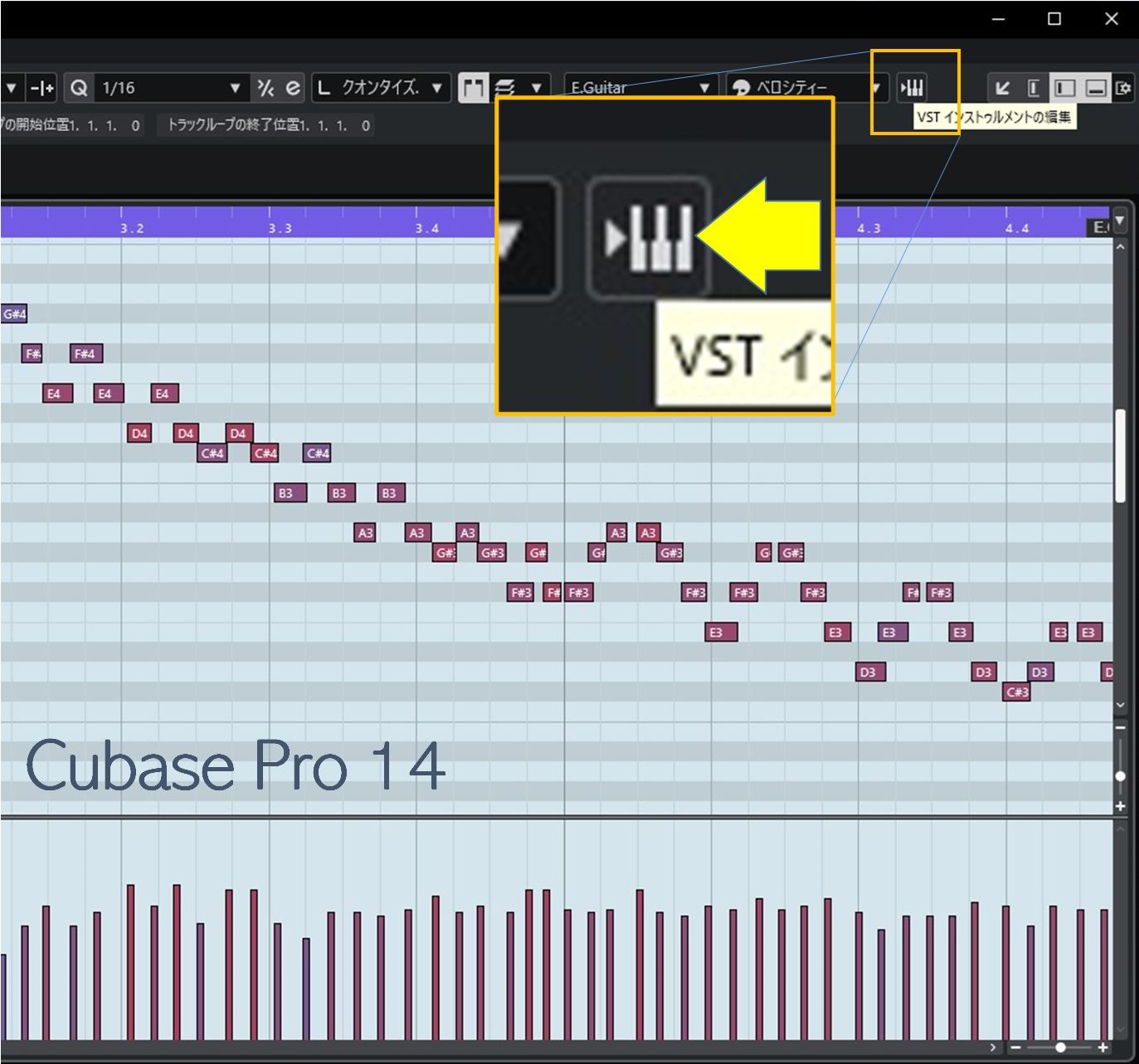
Task: Toggle the auto-apply quantize 'e' button
Action: pyautogui.click(x=293, y=88)
